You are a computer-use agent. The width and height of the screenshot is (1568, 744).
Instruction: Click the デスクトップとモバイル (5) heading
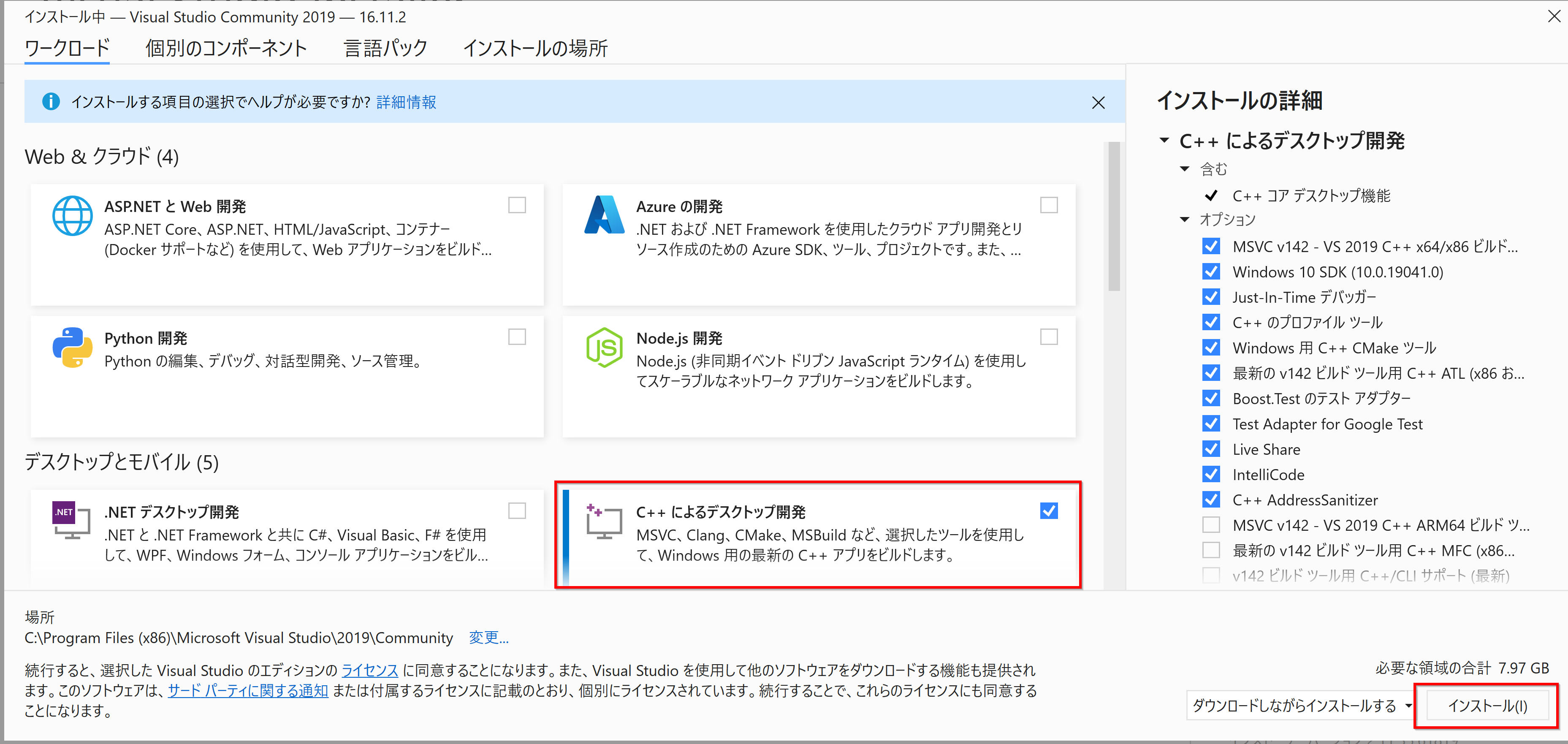pyautogui.click(x=122, y=462)
